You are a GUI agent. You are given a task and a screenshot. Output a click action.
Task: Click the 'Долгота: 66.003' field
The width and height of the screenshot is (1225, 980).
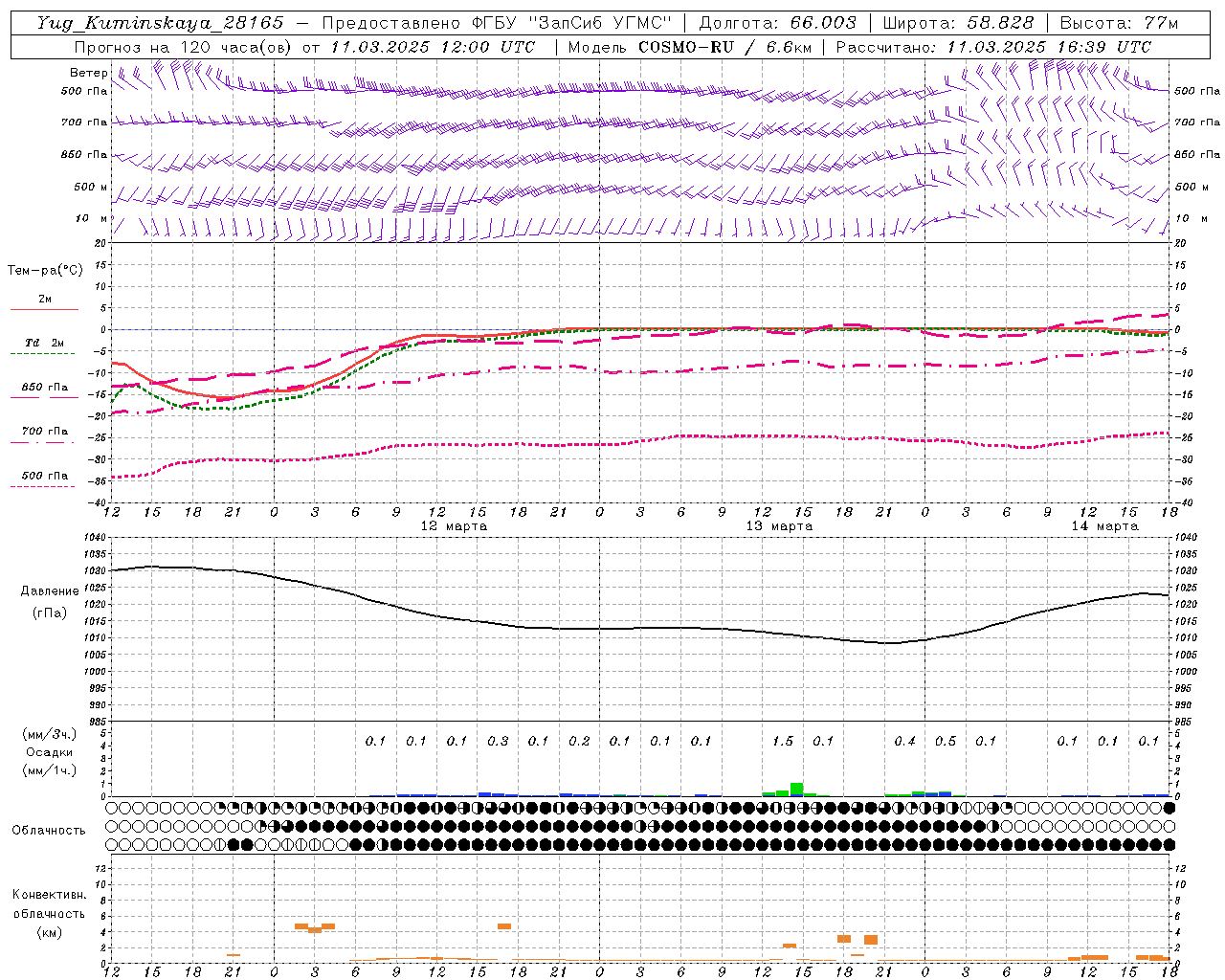click(x=777, y=23)
